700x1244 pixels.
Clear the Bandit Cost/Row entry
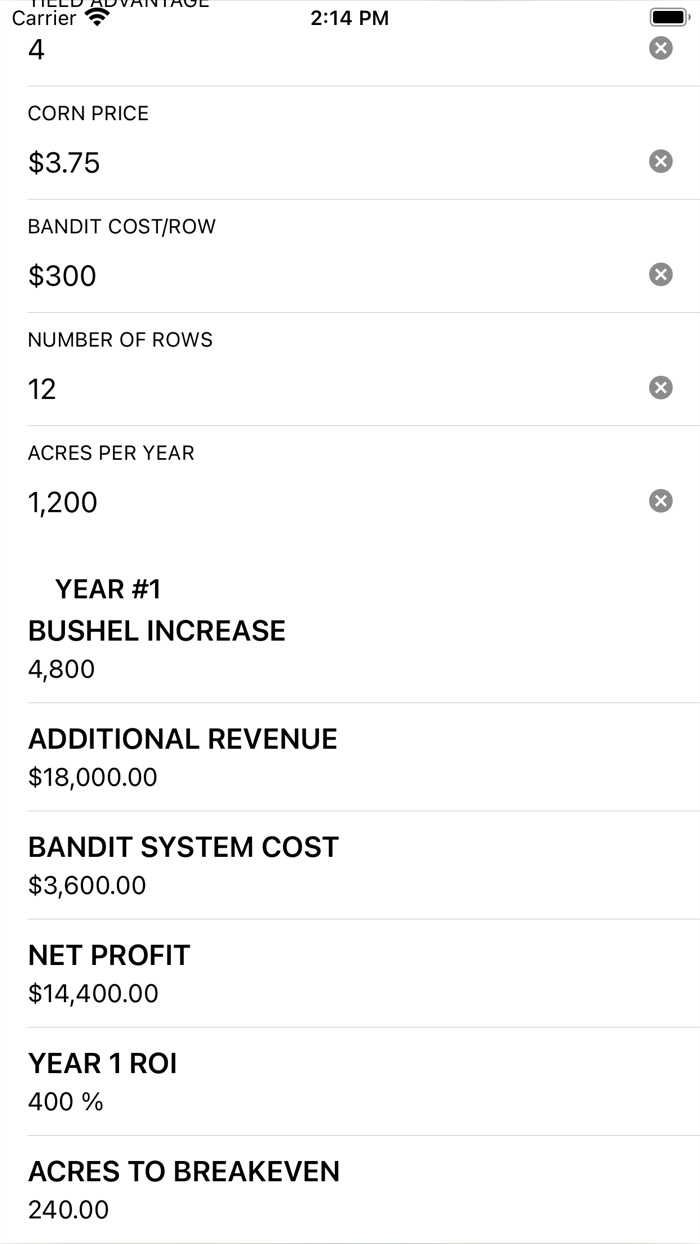tap(660, 274)
